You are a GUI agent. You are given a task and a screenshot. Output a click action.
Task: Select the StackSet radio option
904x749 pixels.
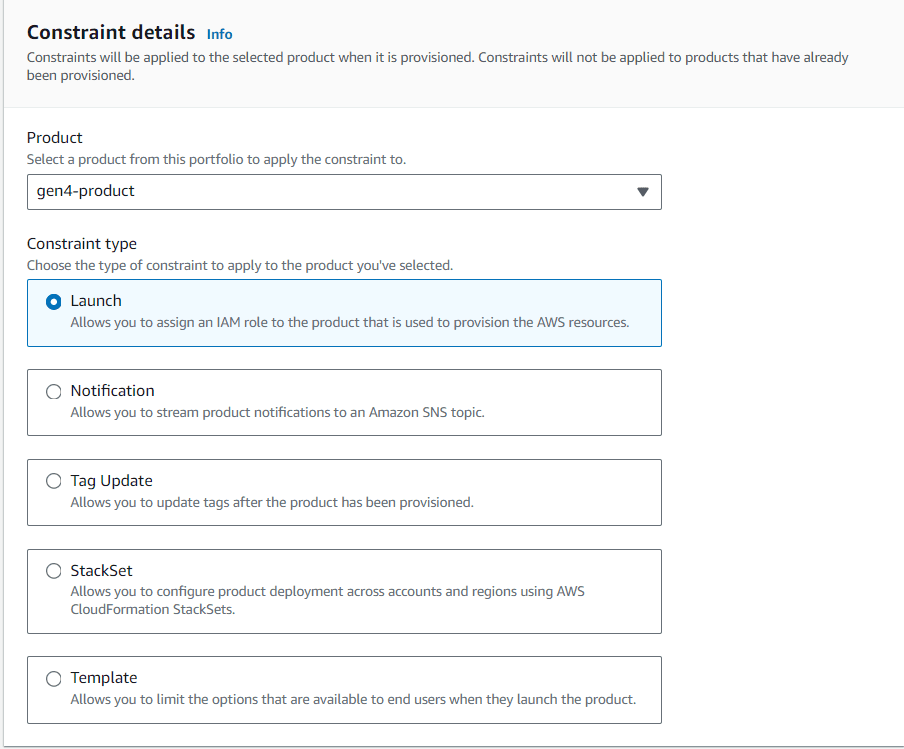(x=54, y=571)
